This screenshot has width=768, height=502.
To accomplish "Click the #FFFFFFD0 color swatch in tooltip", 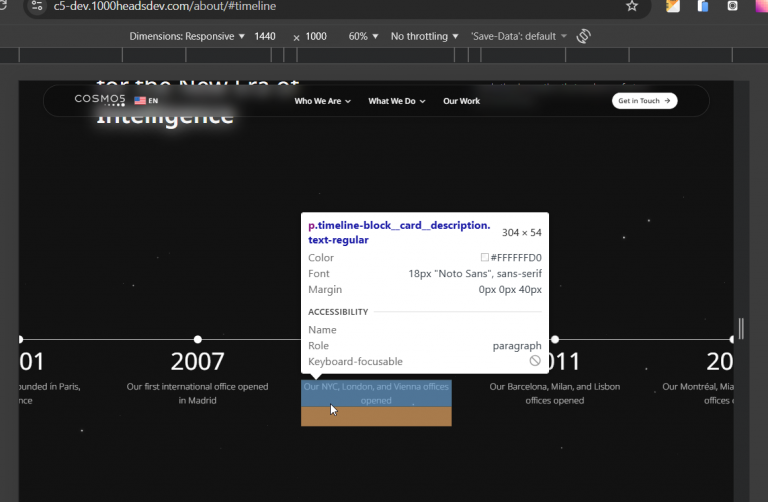I will [x=484, y=257].
